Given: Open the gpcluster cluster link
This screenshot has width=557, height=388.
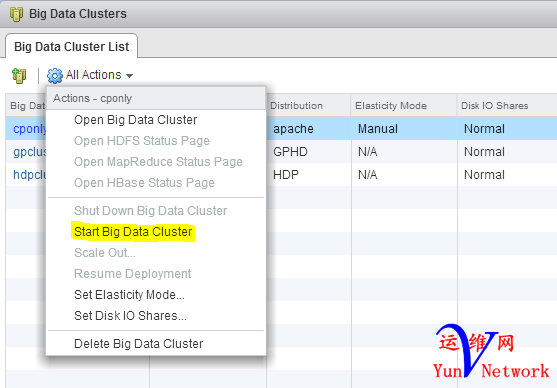Looking at the screenshot, I should tap(29, 152).
